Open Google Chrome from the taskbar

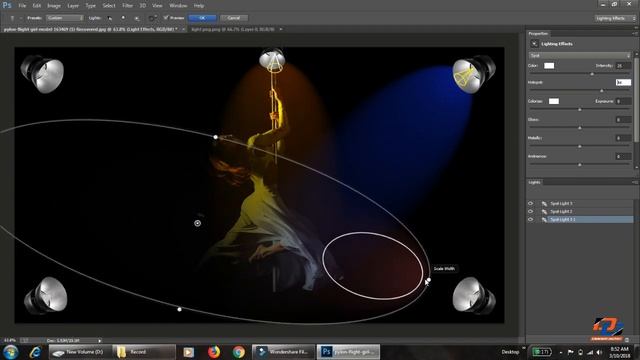[x=239, y=352]
